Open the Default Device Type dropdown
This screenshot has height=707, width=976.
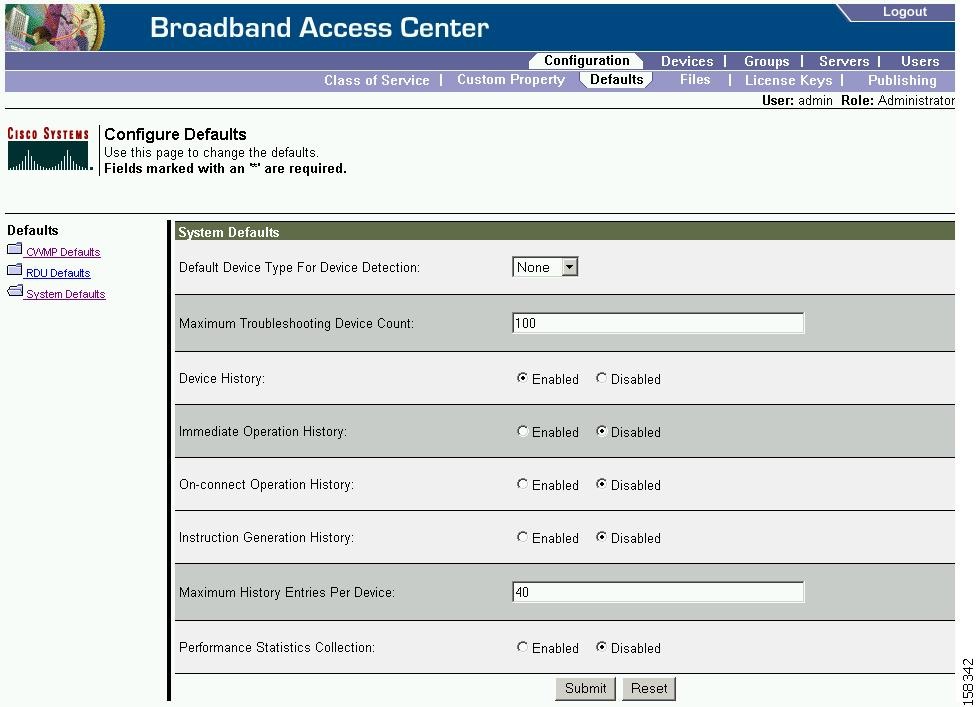pos(545,267)
